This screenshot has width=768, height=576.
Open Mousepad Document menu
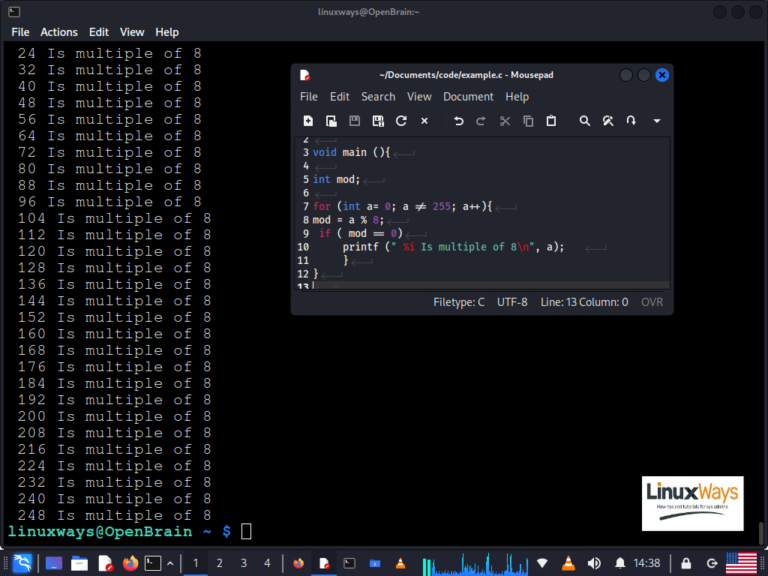(x=468, y=97)
